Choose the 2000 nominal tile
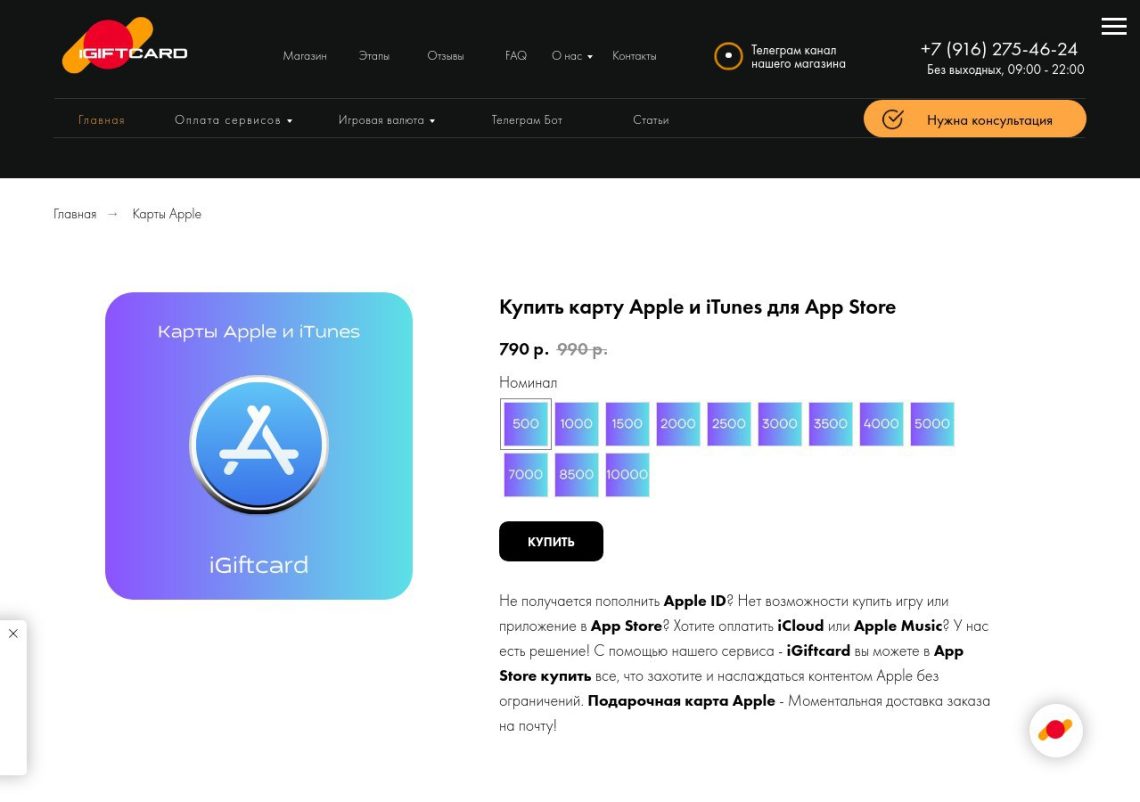1140x802 pixels. pyautogui.click(x=678, y=424)
